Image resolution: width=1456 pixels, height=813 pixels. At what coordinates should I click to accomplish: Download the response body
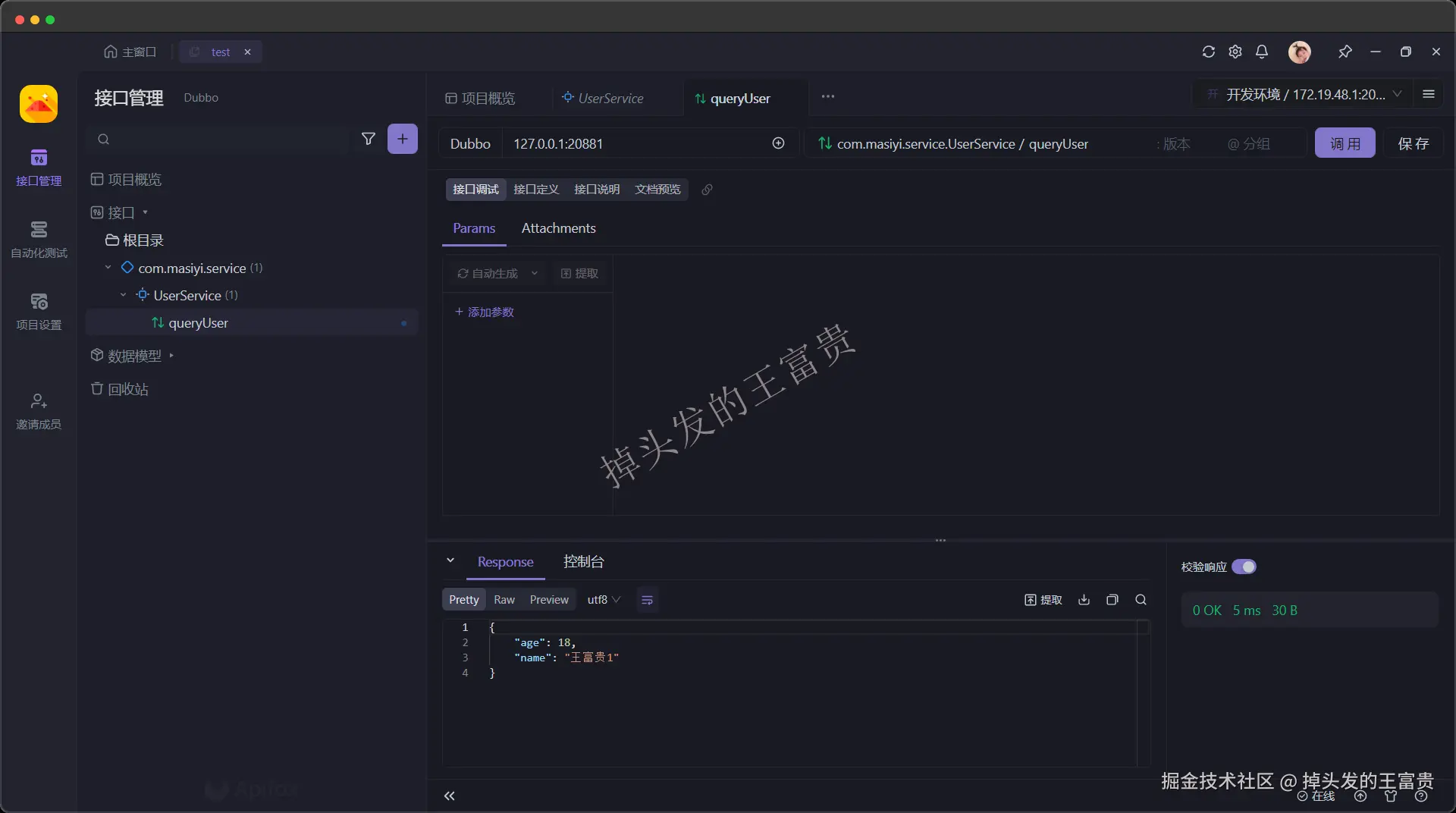pos(1084,600)
